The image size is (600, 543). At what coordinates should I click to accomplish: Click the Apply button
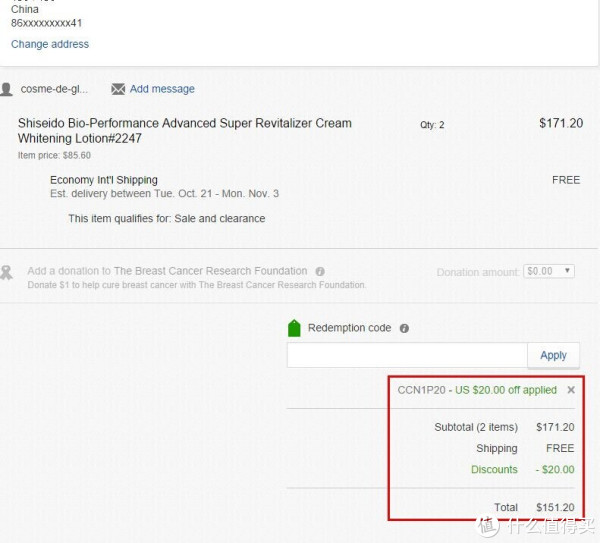[x=553, y=355]
